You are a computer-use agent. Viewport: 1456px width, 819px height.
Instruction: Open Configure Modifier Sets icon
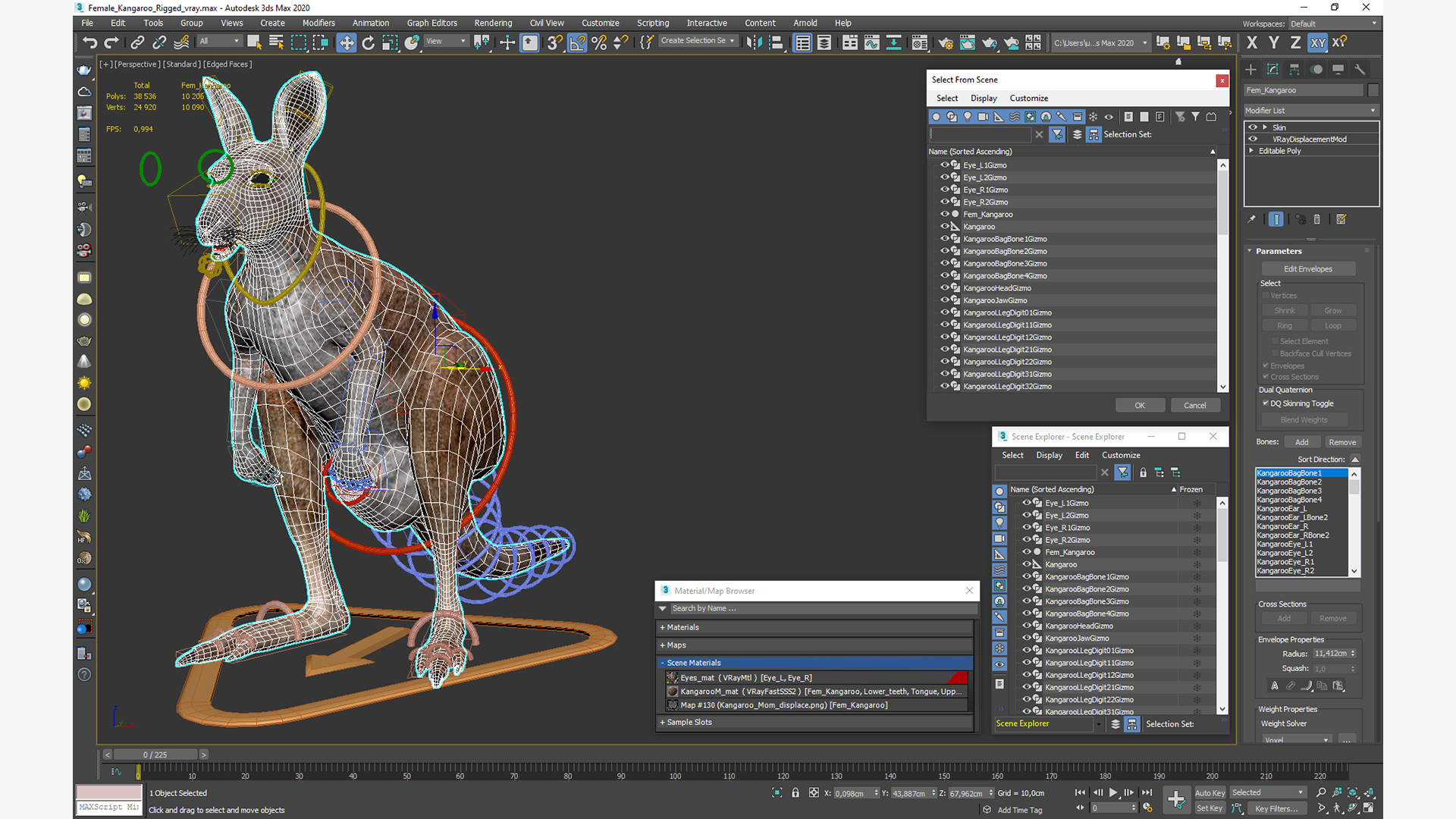tap(1341, 219)
